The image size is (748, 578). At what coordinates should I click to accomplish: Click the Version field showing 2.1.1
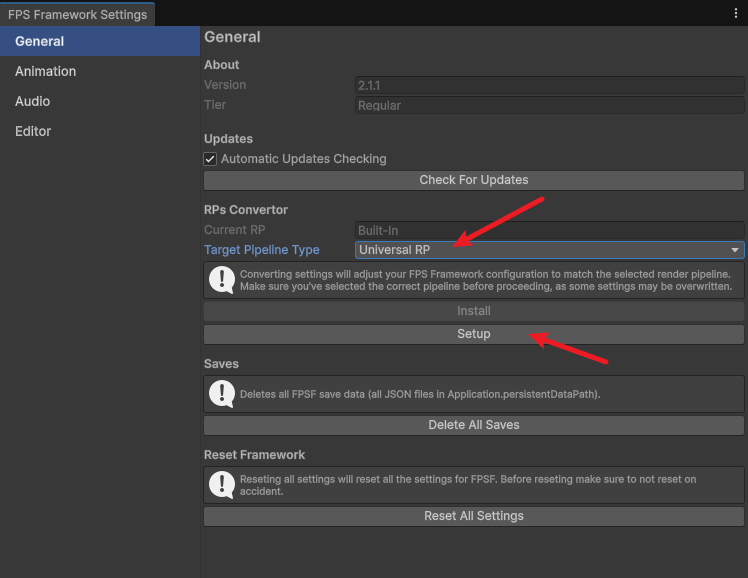coord(550,85)
